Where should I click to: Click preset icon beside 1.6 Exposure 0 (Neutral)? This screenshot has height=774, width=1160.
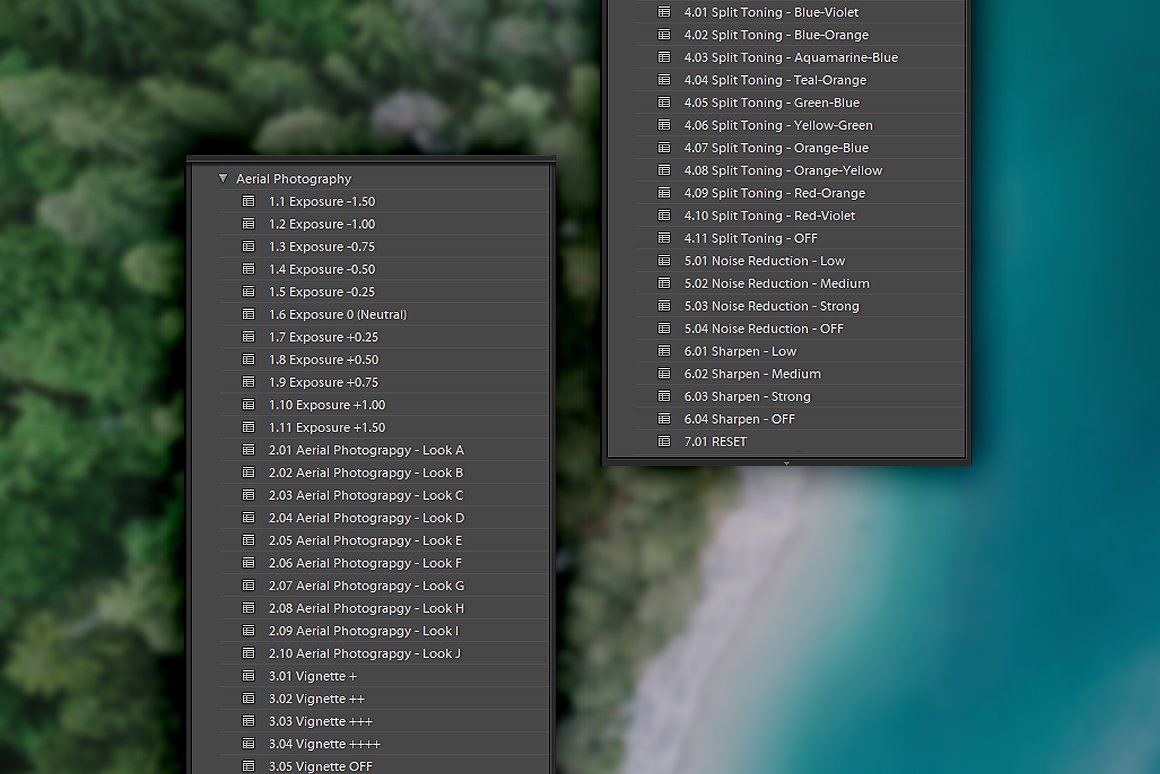coord(249,314)
